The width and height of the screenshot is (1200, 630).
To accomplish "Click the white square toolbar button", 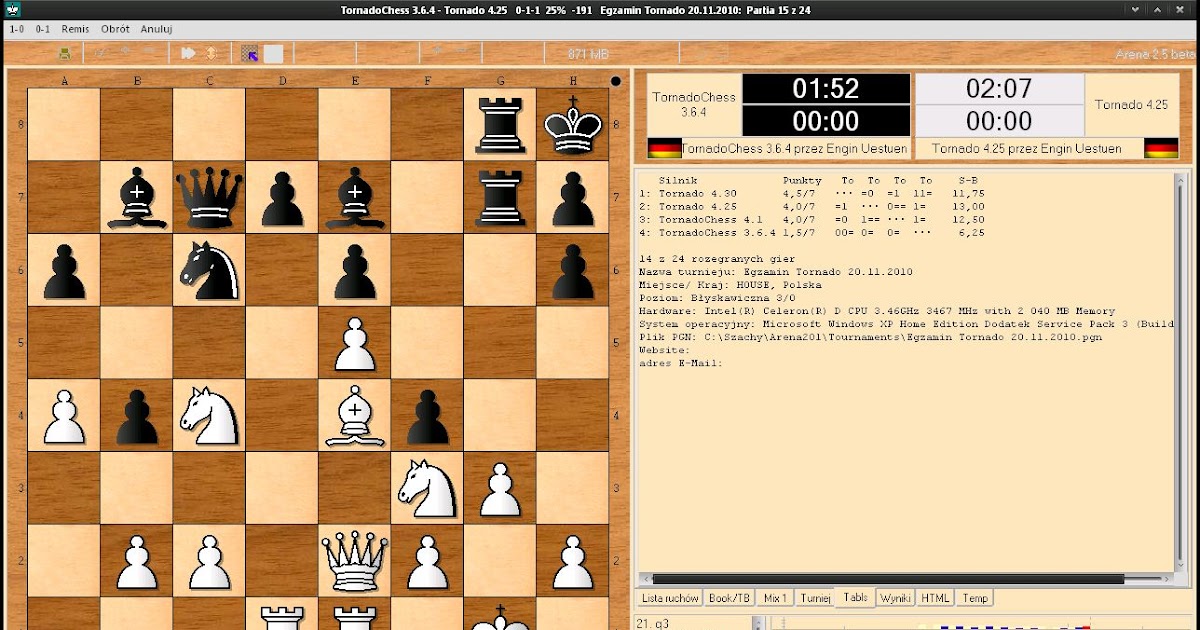I will pos(273,54).
